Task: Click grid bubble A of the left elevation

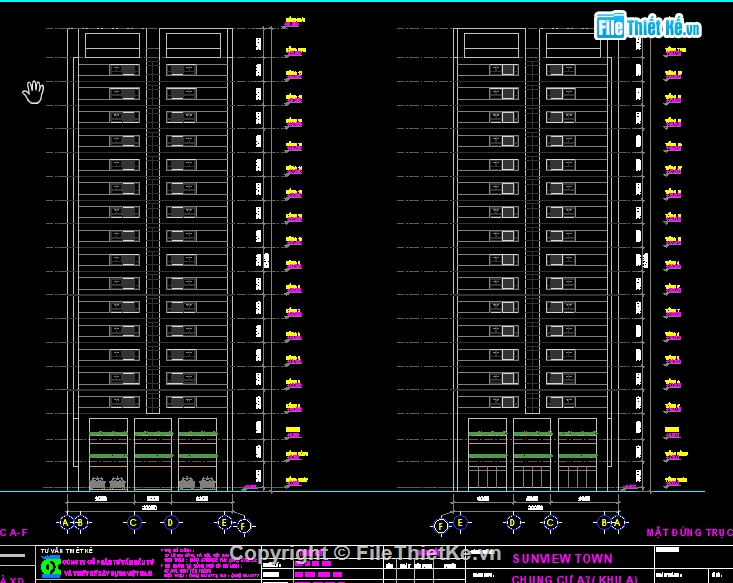Action: [66, 522]
